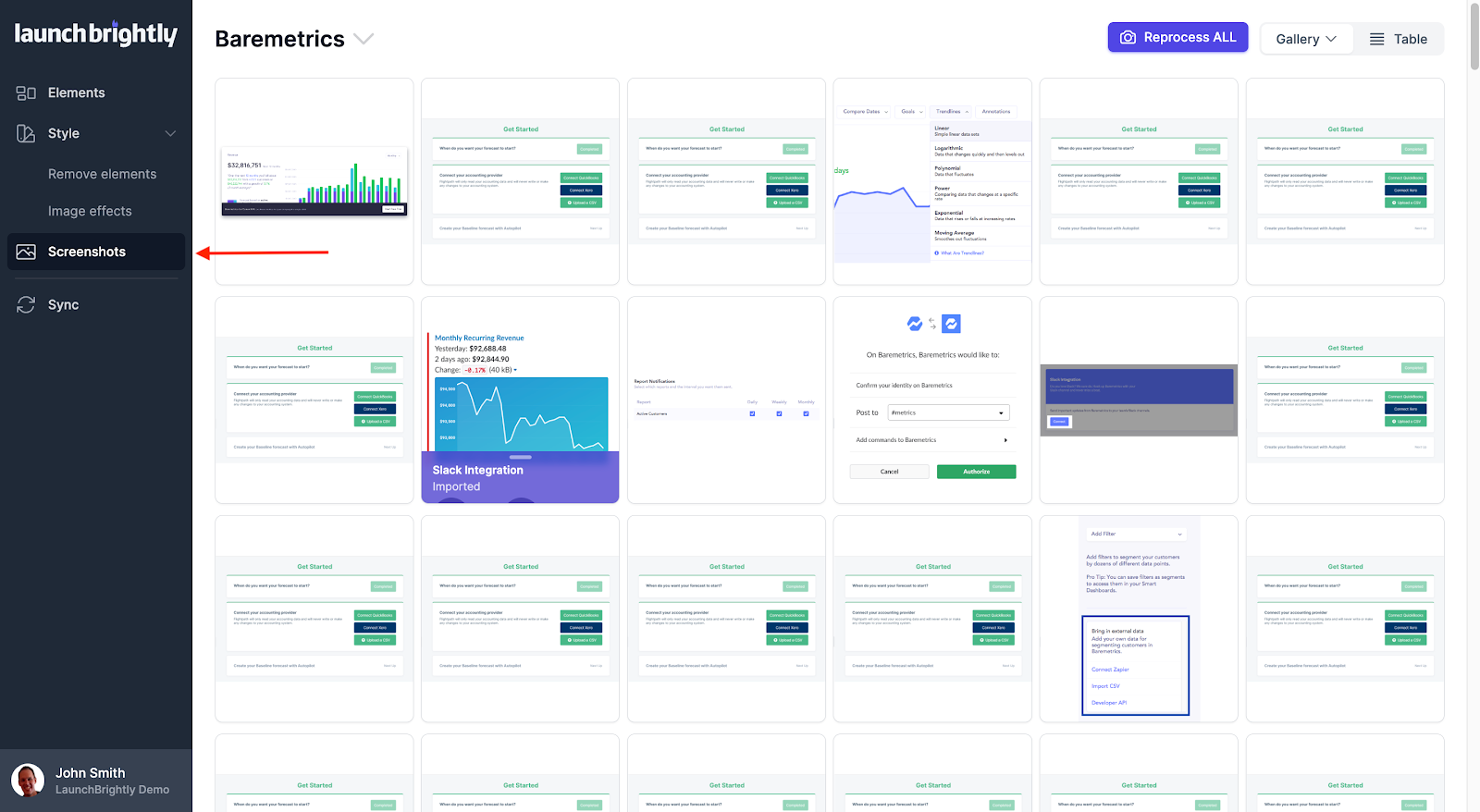Open Goals dropdown in Trendlines thumbnail
1480x812 pixels.
tap(912, 111)
